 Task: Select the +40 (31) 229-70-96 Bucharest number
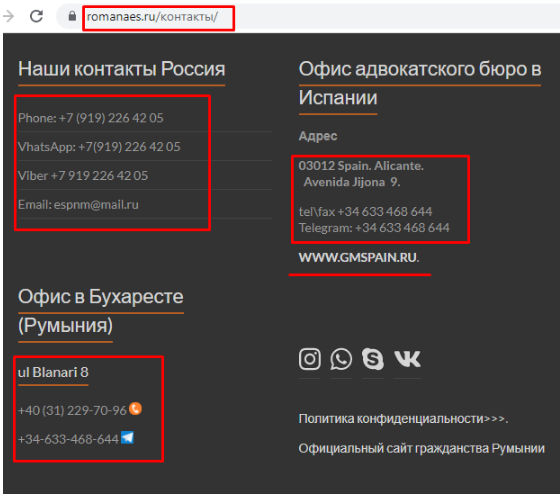click(x=72, y=410)
